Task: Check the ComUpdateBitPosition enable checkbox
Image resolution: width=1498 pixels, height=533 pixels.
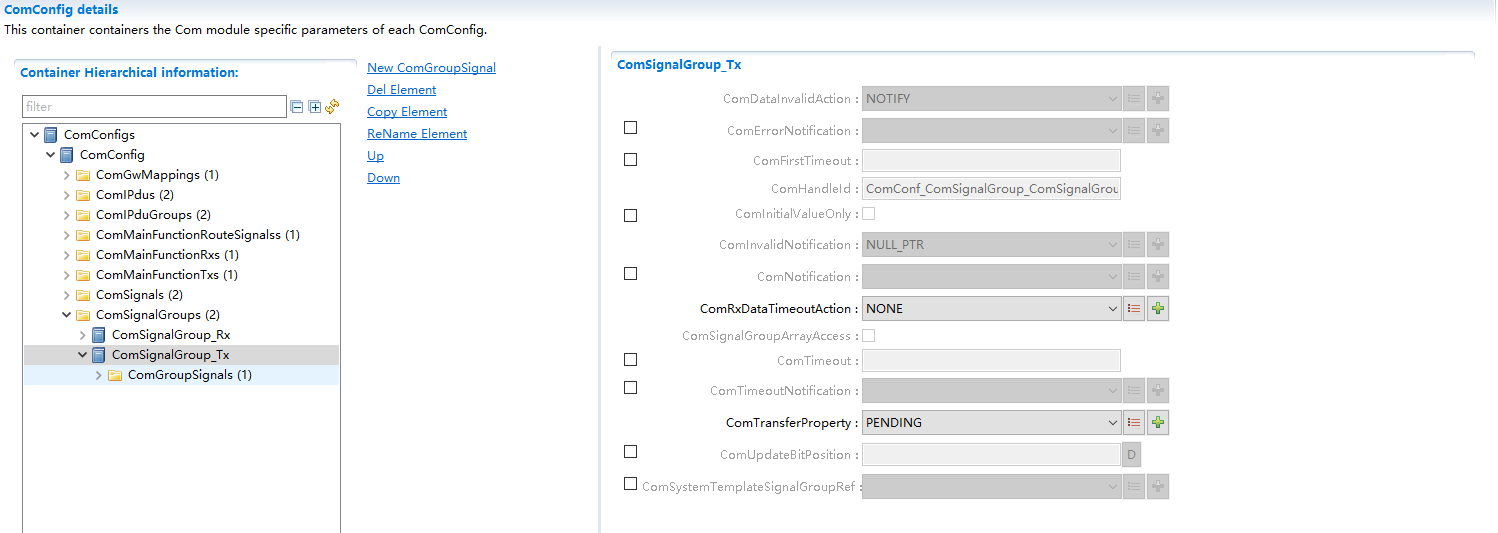Action: (x=630, y=452)
